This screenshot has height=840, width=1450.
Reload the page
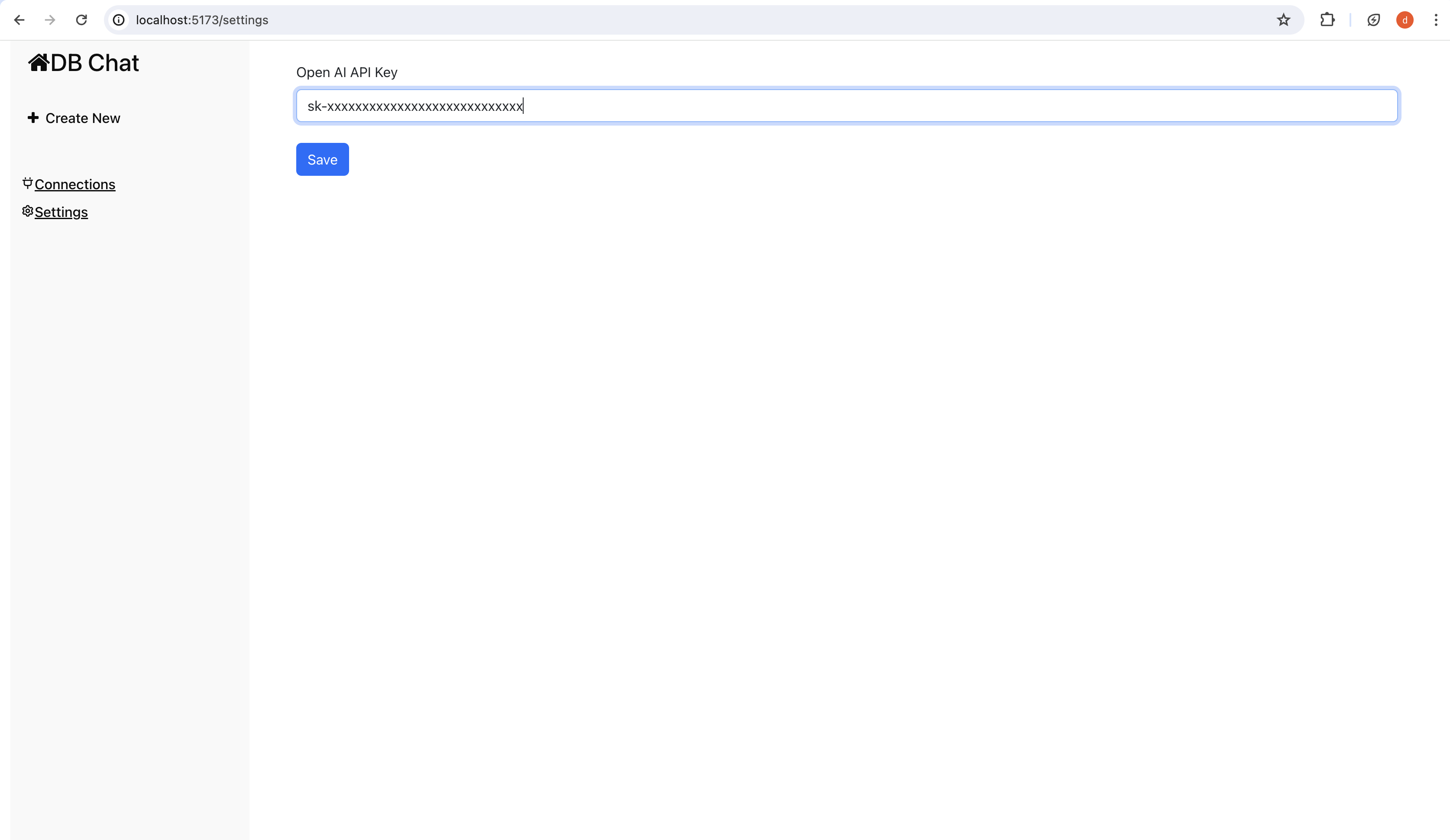click(82, 20)
